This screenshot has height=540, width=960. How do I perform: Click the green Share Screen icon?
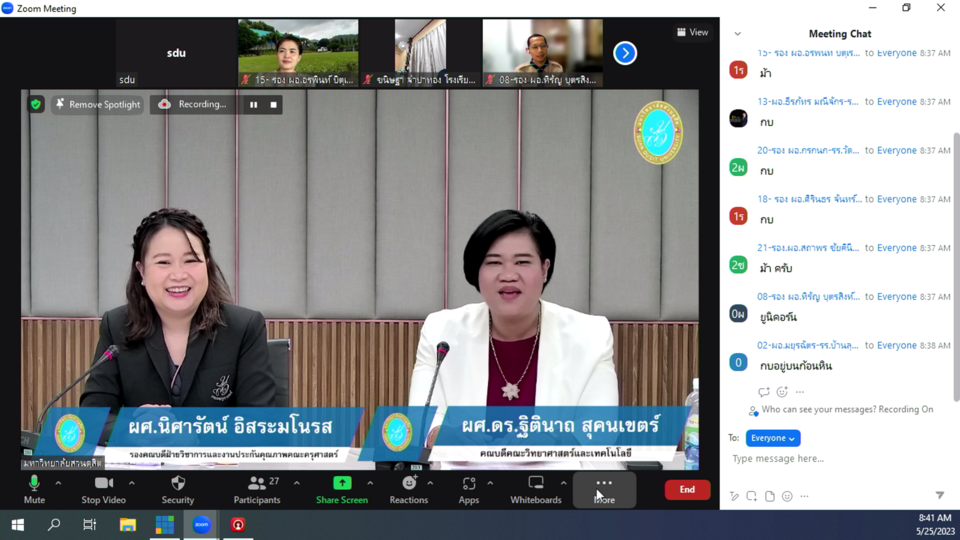pyautogui.click(x=342, y=484)
